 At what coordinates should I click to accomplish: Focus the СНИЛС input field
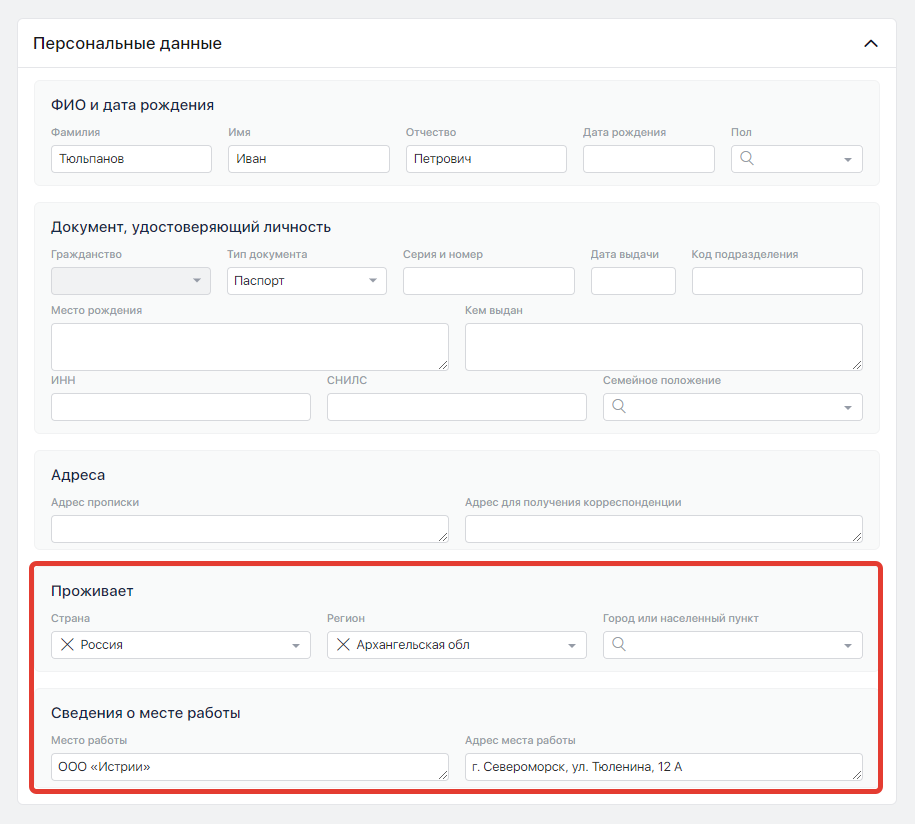(456, 407)
